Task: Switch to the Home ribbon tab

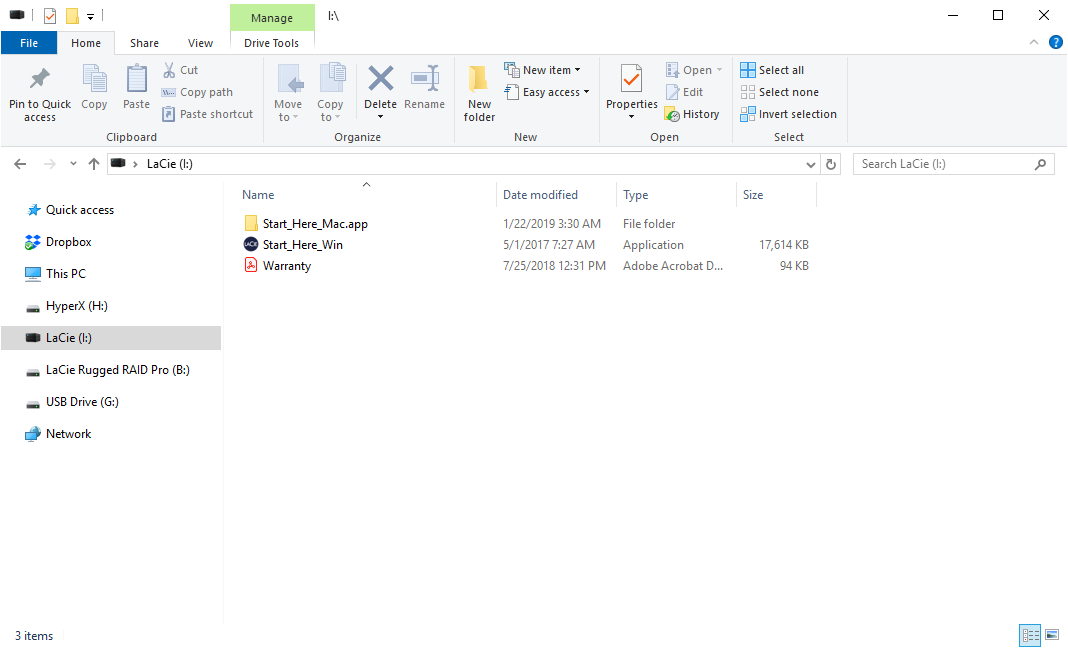Action: pyautogui.click(x=86, y=43)
